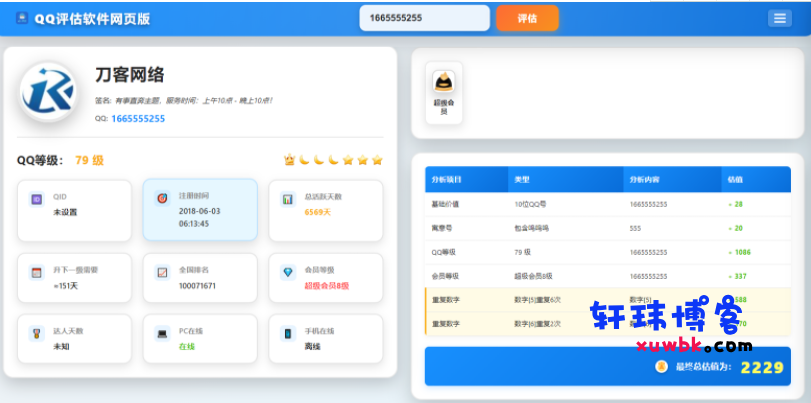811x403 pixels.
Task: Click the QID card icon
Action: 36,199
